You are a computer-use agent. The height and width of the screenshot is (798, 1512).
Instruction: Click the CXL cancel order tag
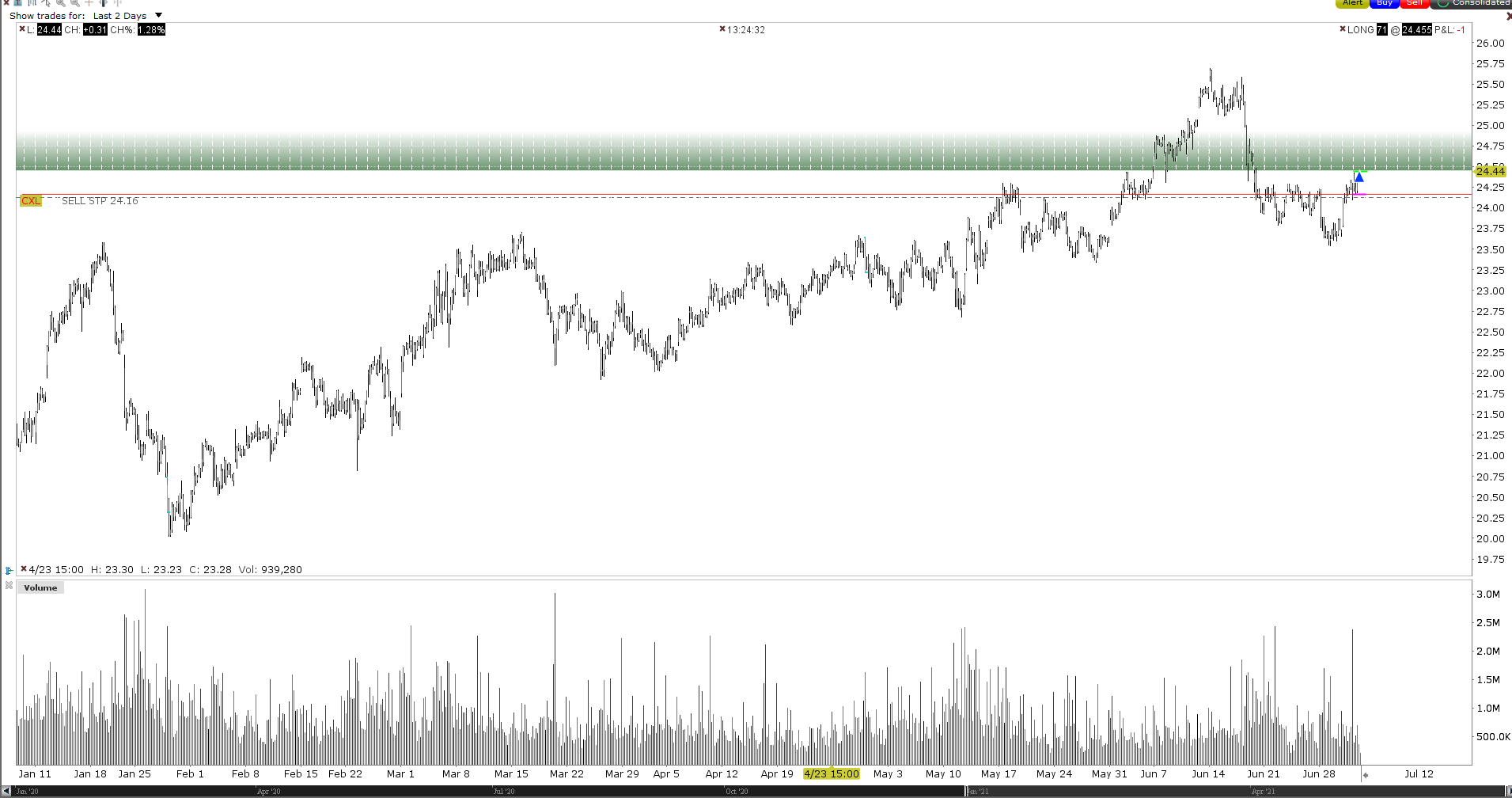tap(31, 200)
